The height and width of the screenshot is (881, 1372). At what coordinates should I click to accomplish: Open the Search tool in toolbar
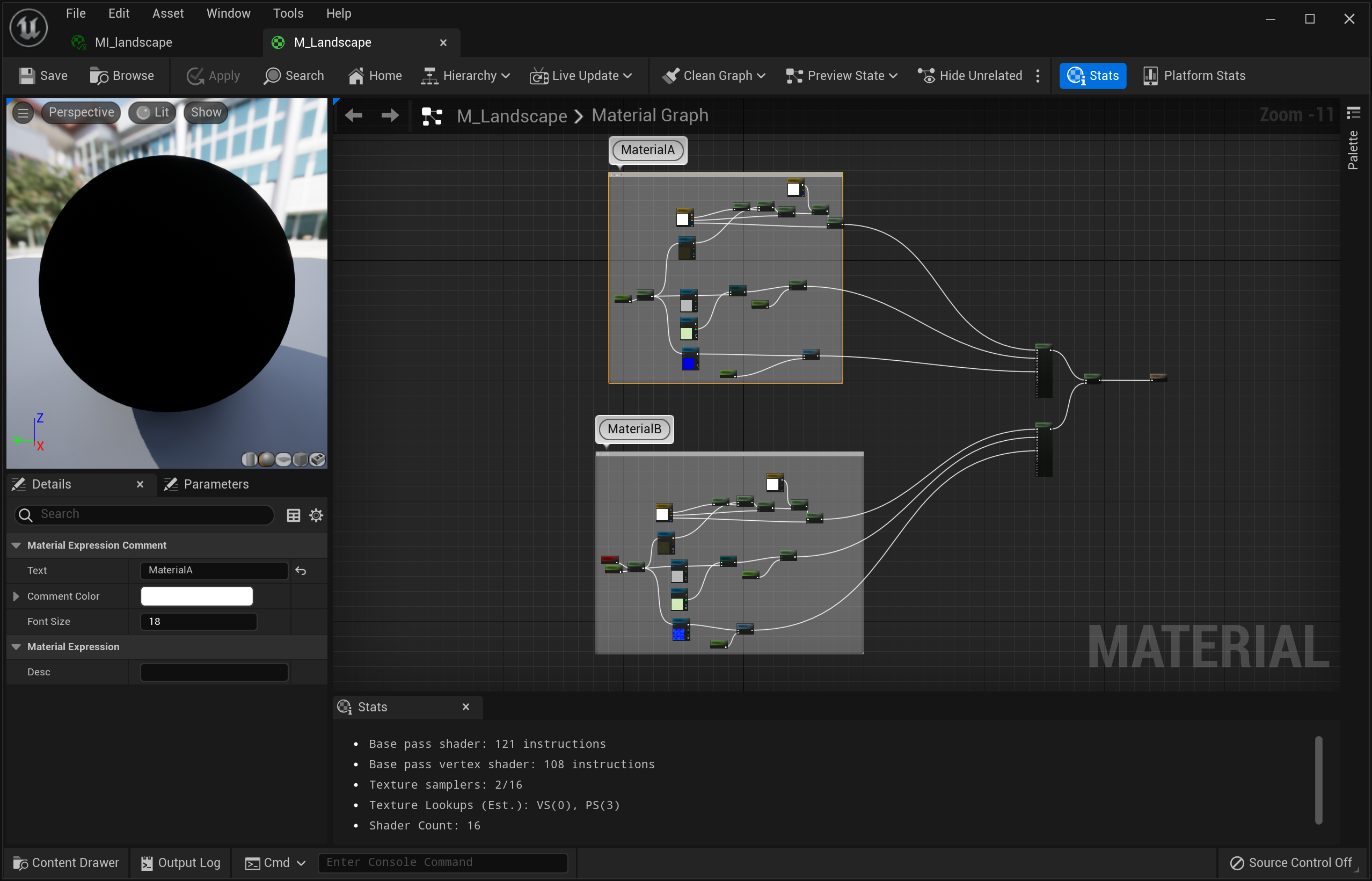tap(294, 76)
